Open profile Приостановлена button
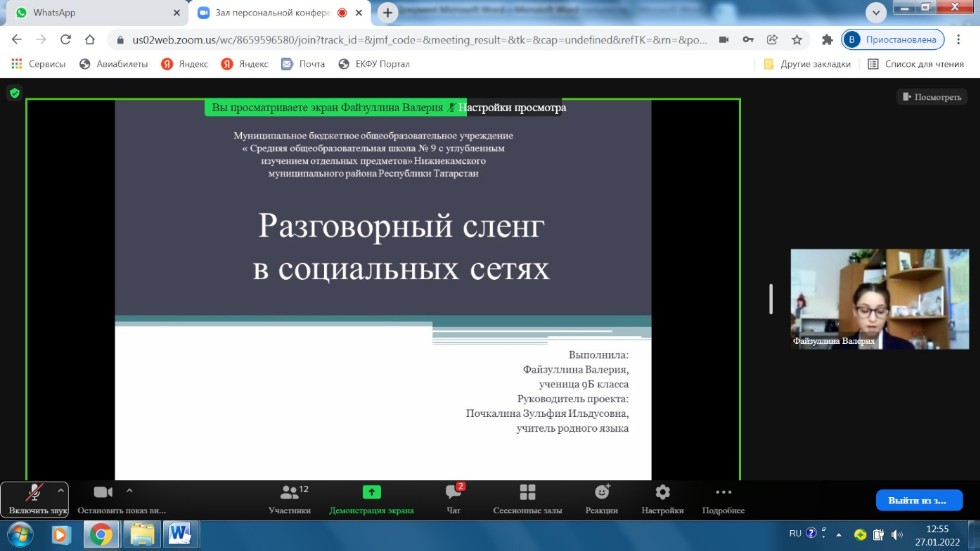Image resolution: width=980 pixels, height=551 pixels. coord(893,39)
